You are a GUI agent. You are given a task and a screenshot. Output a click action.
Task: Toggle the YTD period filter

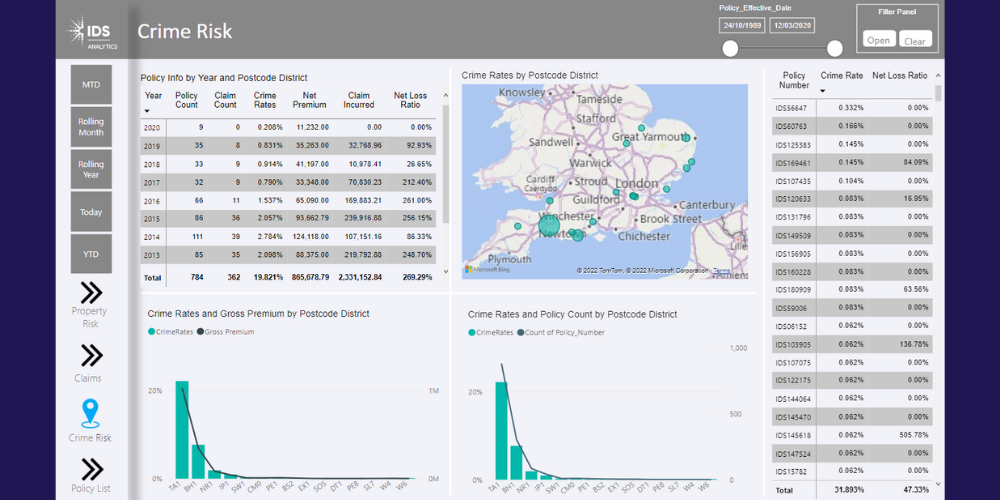click(x=91, y=254)
